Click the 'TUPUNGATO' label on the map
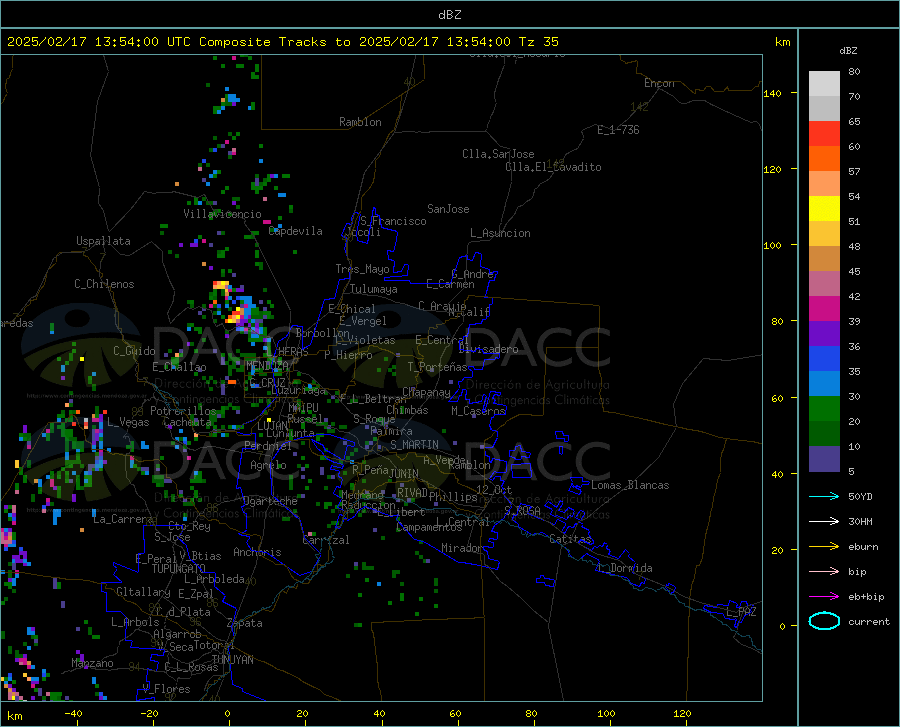Image resolution: width=900 pixels, height=727 pixels. tap(179, 569)
